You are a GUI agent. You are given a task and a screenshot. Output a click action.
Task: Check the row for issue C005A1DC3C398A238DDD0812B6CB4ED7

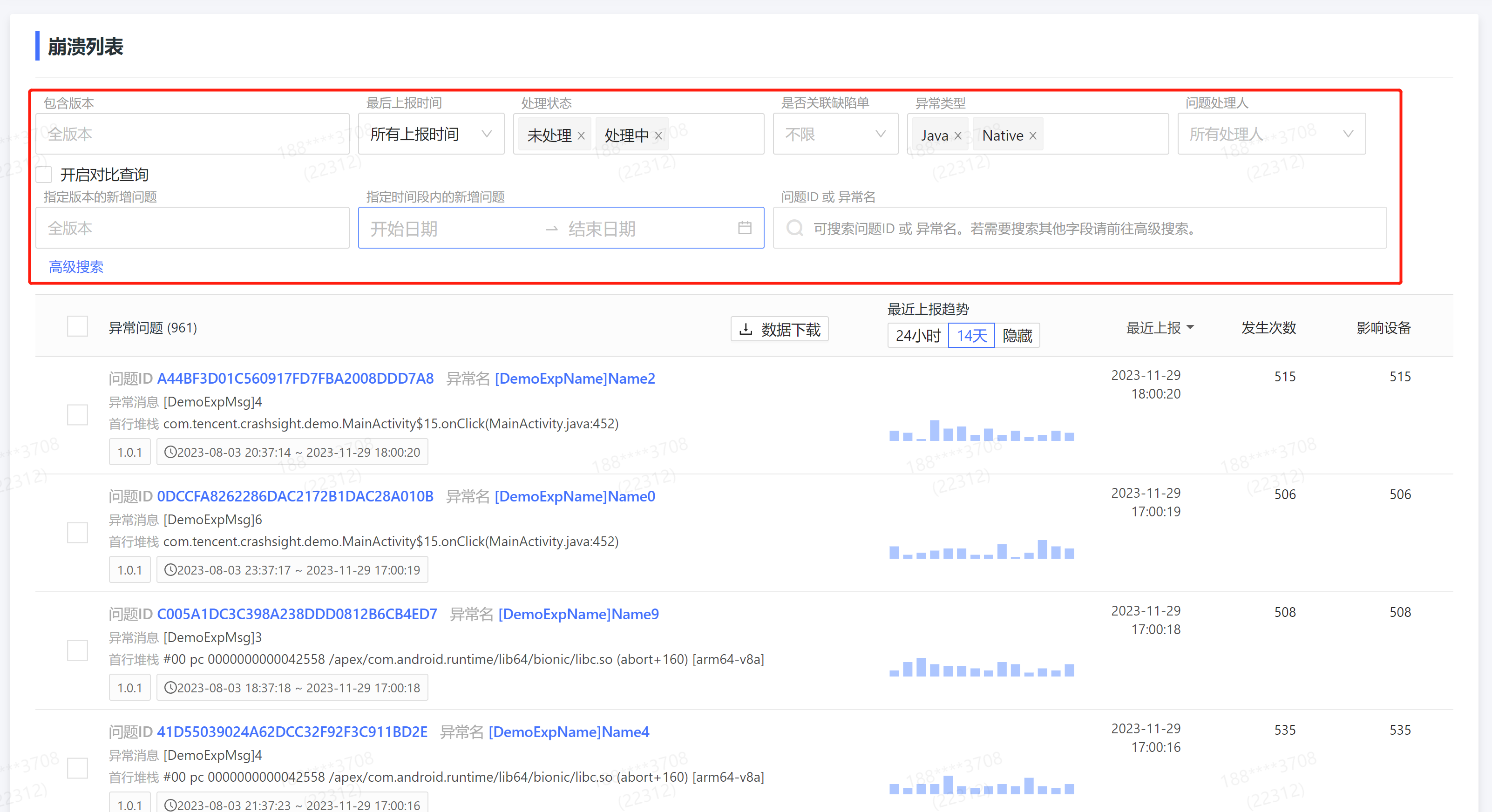(x=78, y=650)
